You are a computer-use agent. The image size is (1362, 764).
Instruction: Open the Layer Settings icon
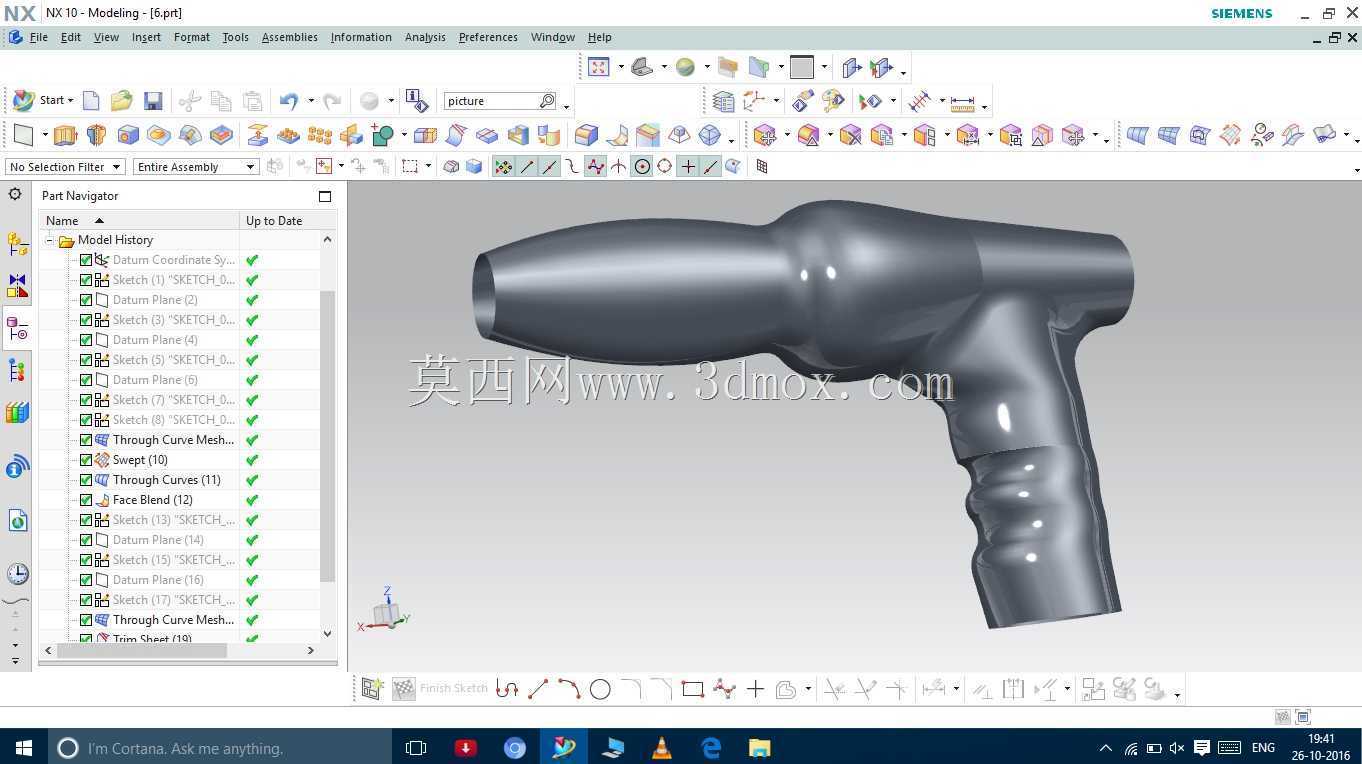(723, 101)
